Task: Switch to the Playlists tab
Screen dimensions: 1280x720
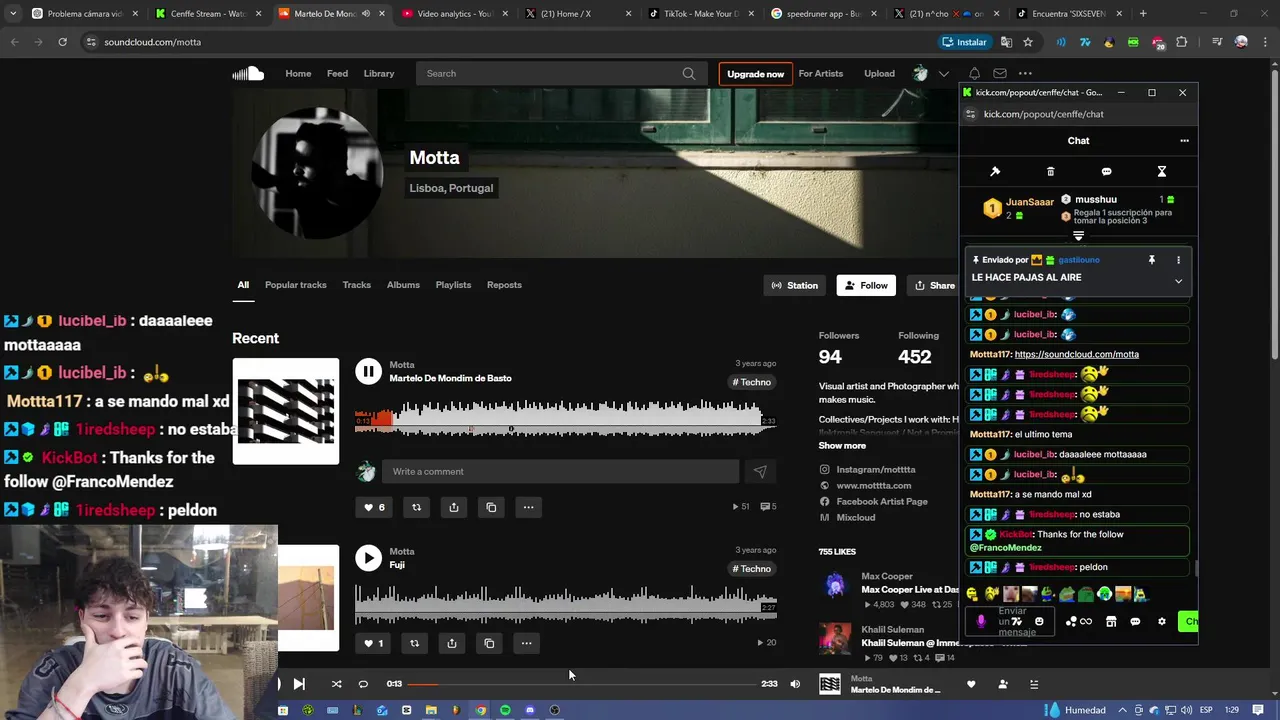Action: (x=453, y=285)
